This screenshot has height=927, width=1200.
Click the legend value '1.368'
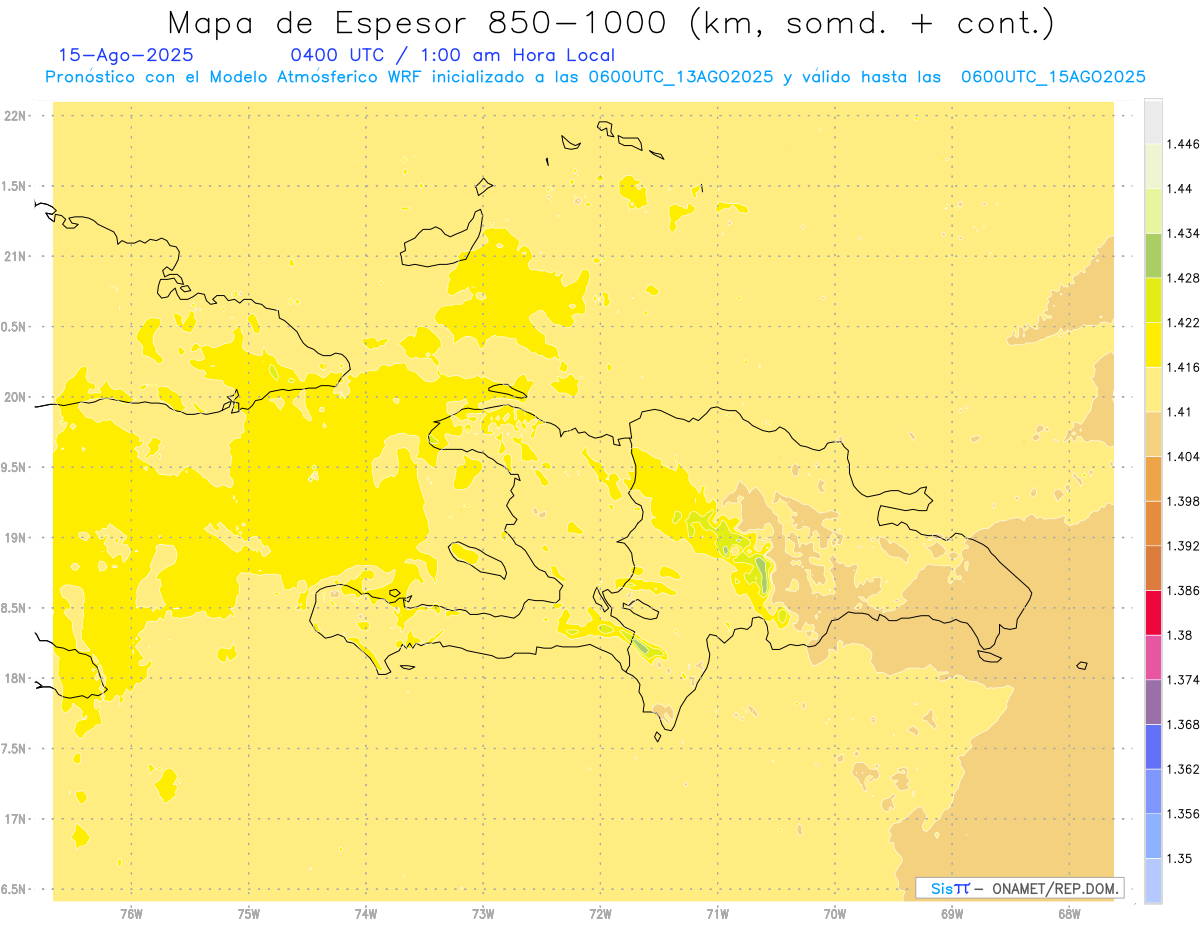[x=1181, y=724]
